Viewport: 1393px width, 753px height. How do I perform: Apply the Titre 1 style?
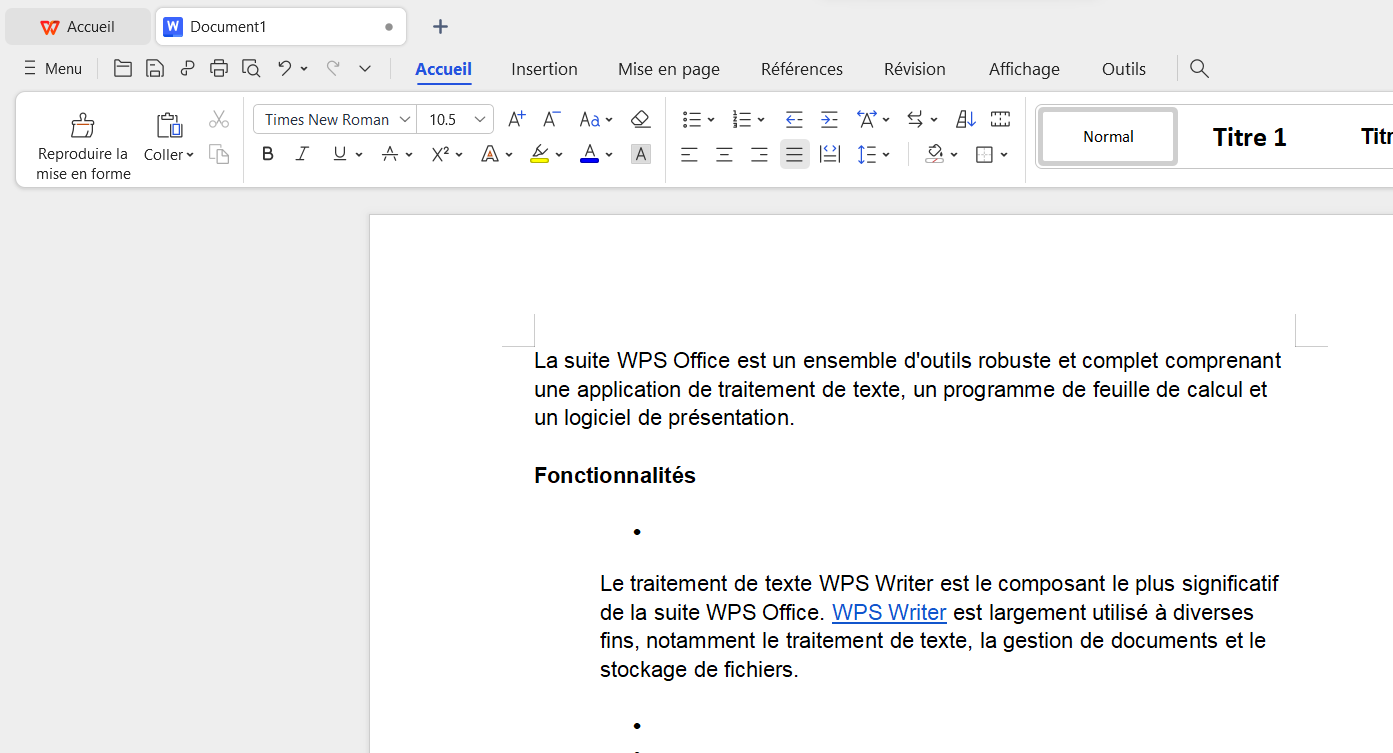click(1249, 137)
